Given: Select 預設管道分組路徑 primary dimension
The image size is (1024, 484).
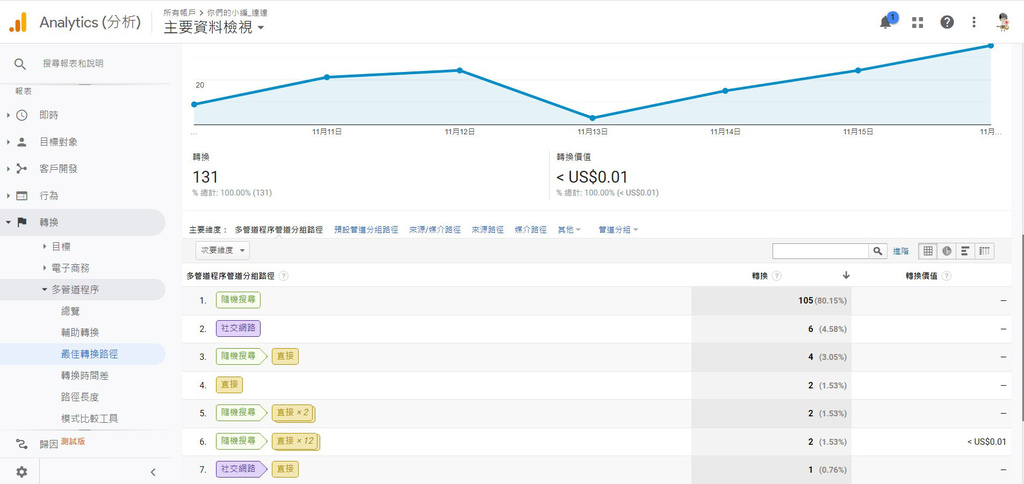Looking at the screenshot, I should pyautogui.click(x=366, y=230).
